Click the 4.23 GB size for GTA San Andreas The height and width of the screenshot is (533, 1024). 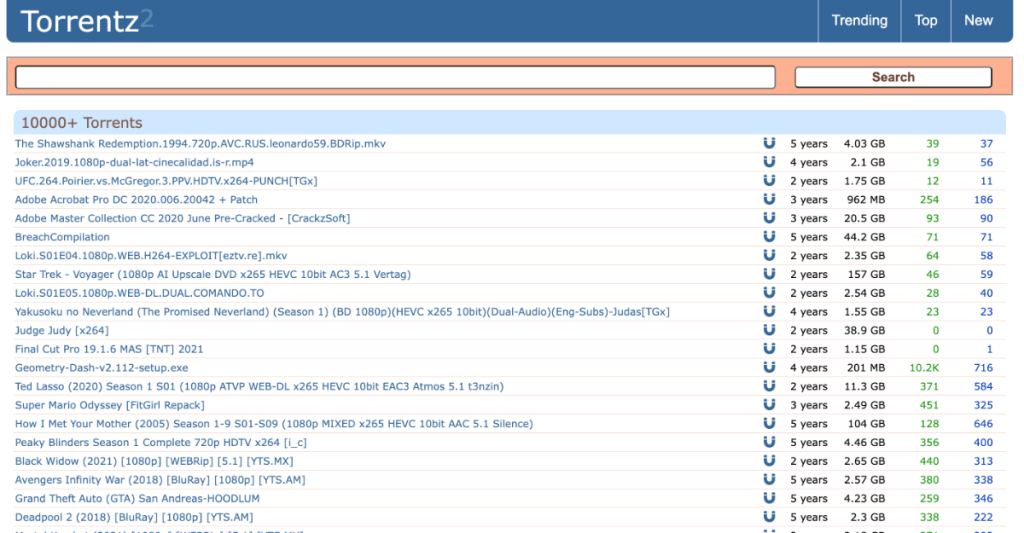tap(865, 498)
